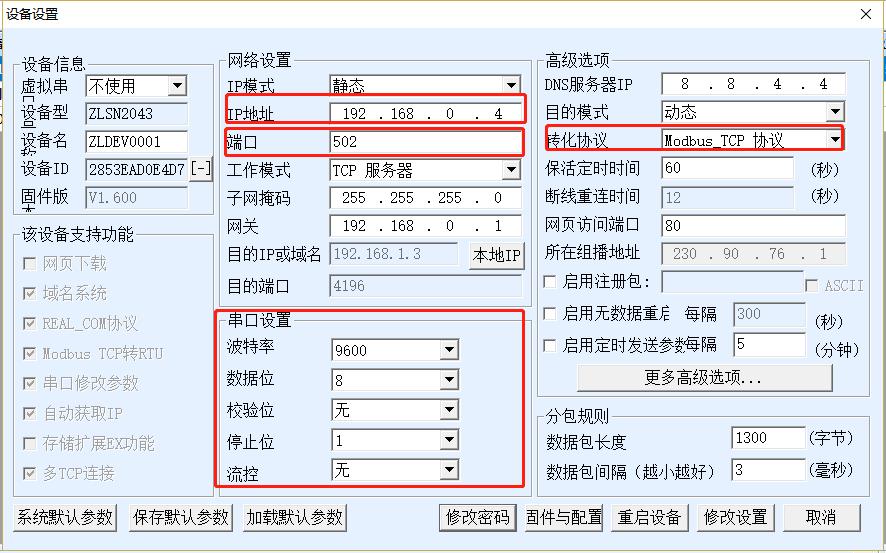Open 更多高级选项 settings

pos(704,378)
